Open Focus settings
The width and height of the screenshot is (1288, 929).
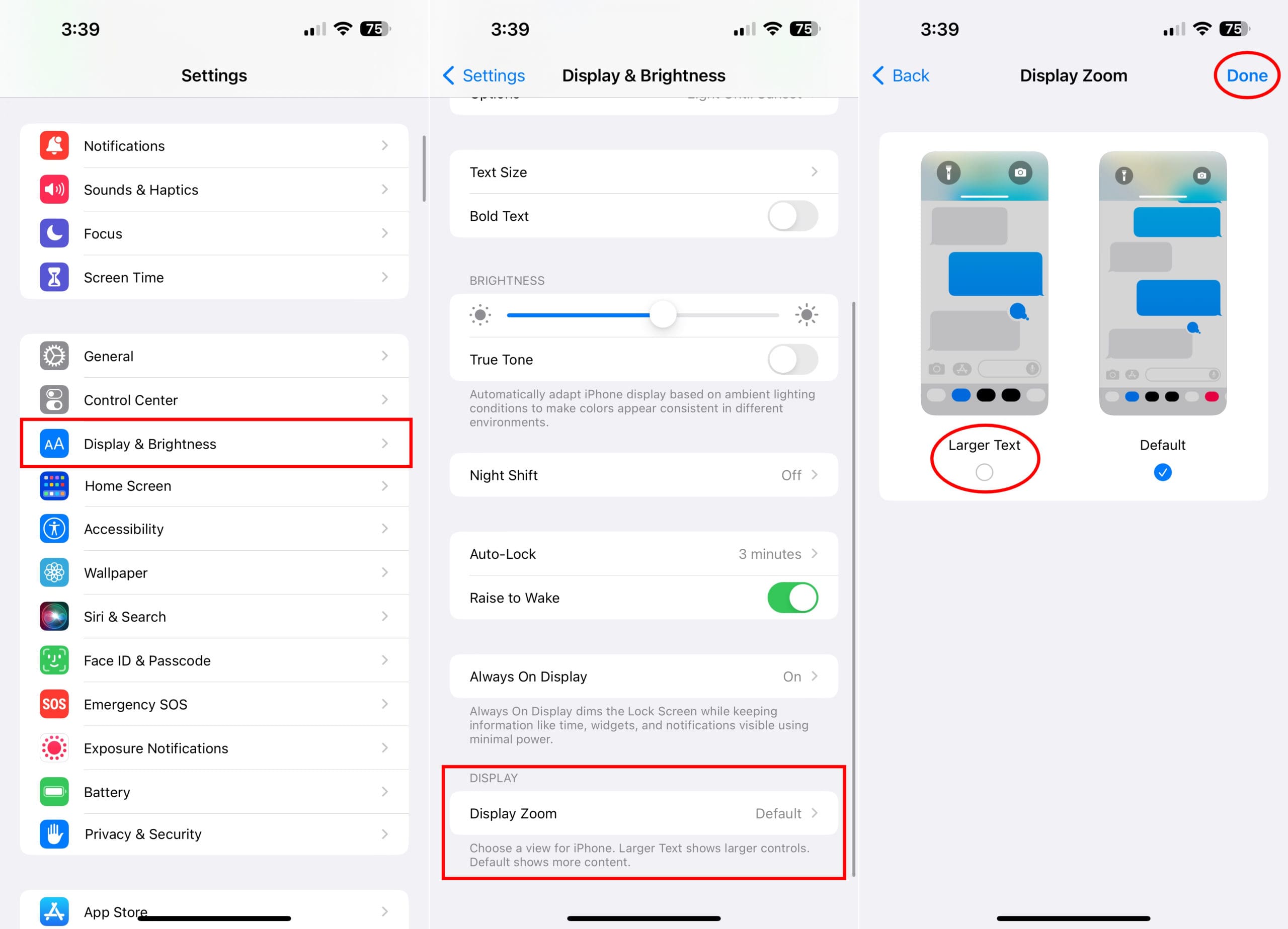tap(214, 233)
